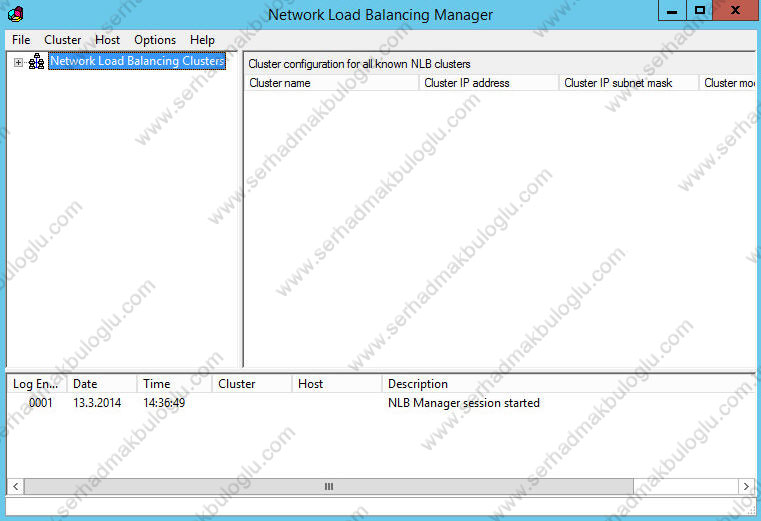Click the horizontal scrollbar thumb in log

(329, 486)
